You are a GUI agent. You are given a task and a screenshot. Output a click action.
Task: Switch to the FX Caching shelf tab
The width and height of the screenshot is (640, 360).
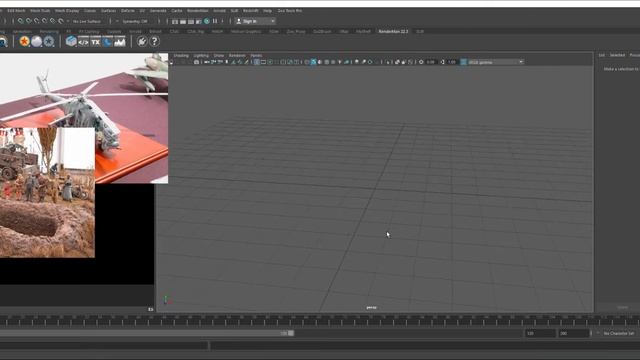(x=89, y=31)
